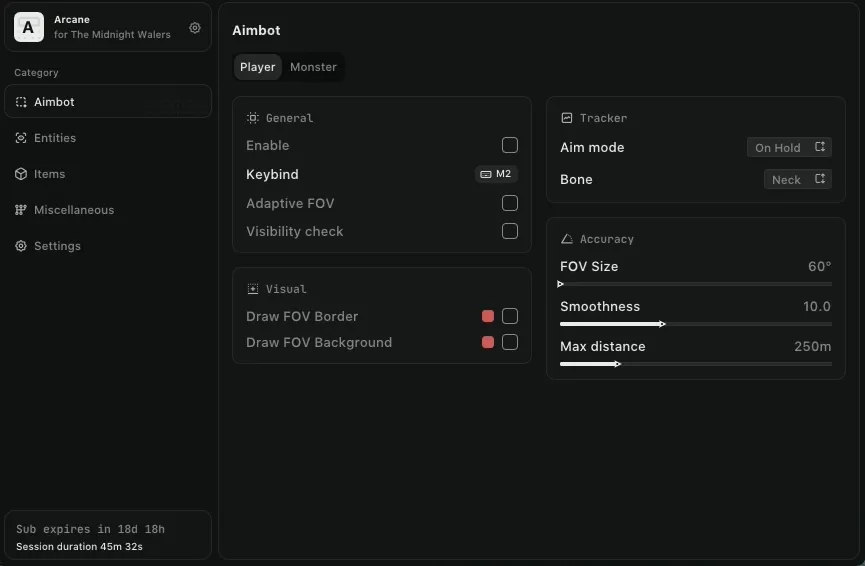
Task: Go to the Miscellaneous category icon
Action: pyautogui.click(x=21, y=210)
